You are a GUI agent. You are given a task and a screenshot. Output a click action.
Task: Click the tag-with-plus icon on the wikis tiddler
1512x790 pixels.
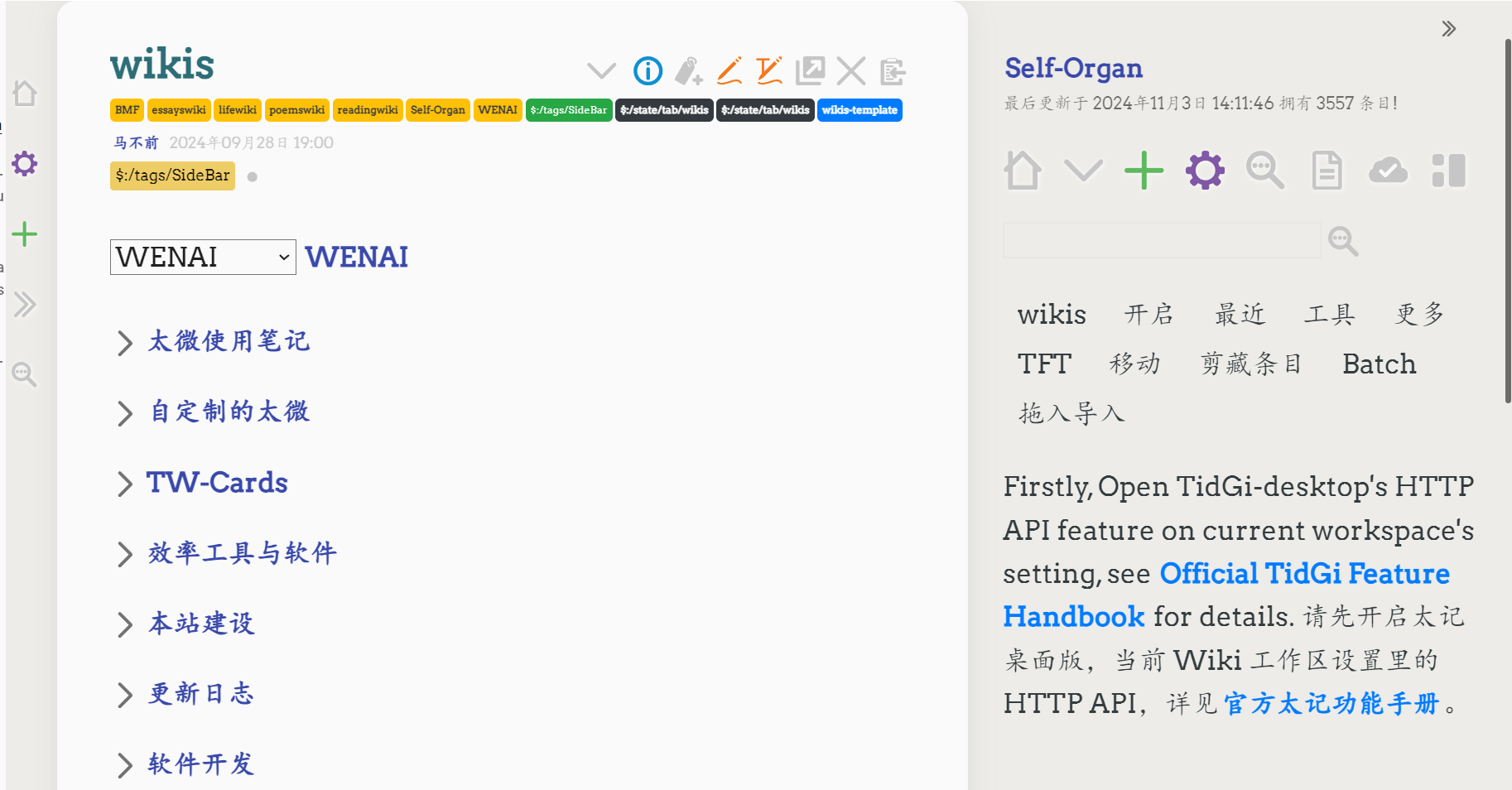(688, 71)
